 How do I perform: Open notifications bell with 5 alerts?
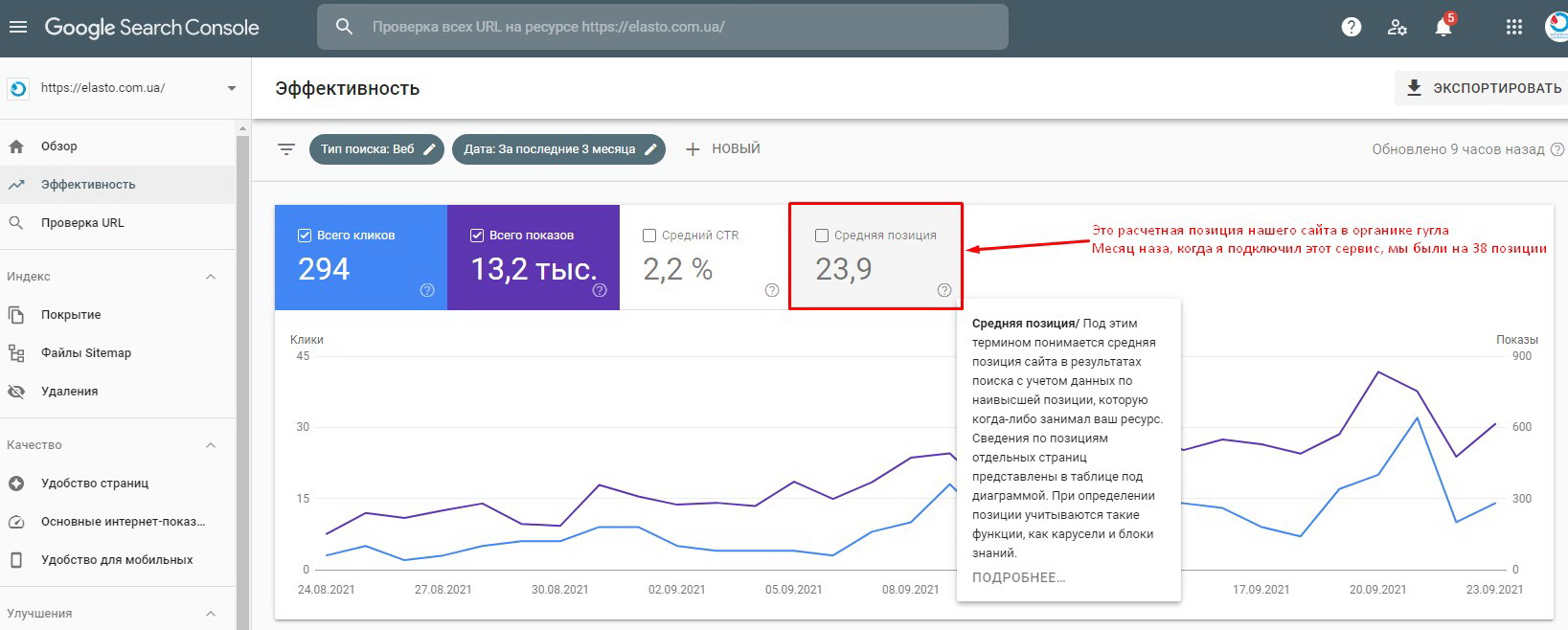[1444, 26]
